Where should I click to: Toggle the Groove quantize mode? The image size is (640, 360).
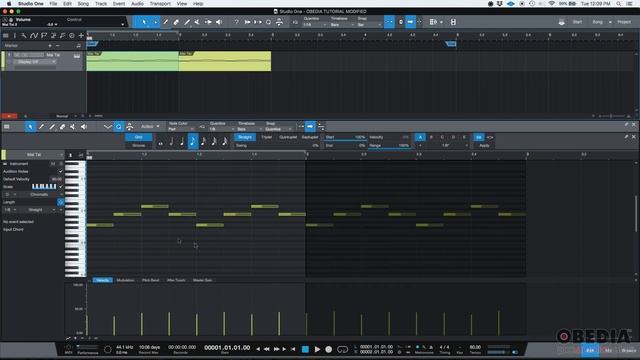[x=138, y=145]
